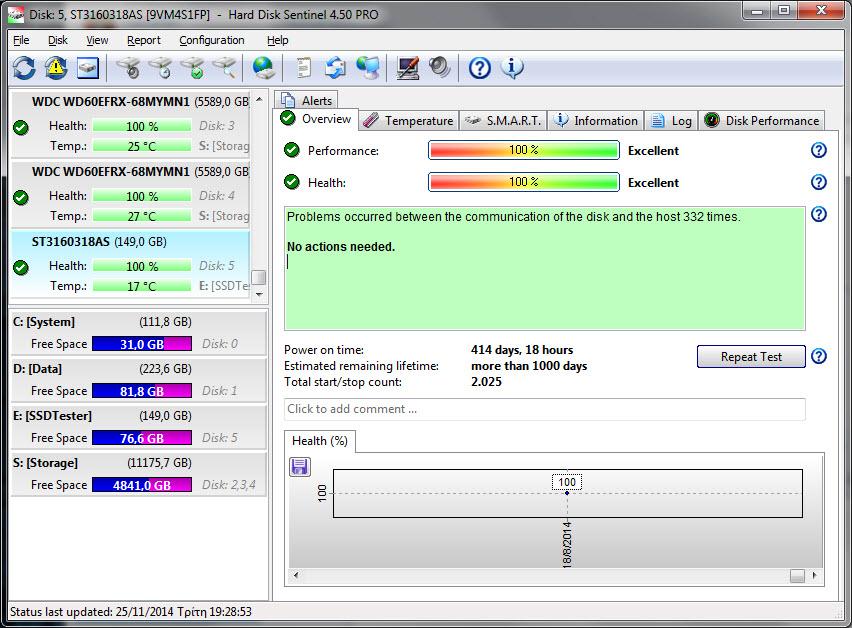The width and height of the screenshot is (852, 628).
Task: Switch to the Information tab
Action: point(596,121)
